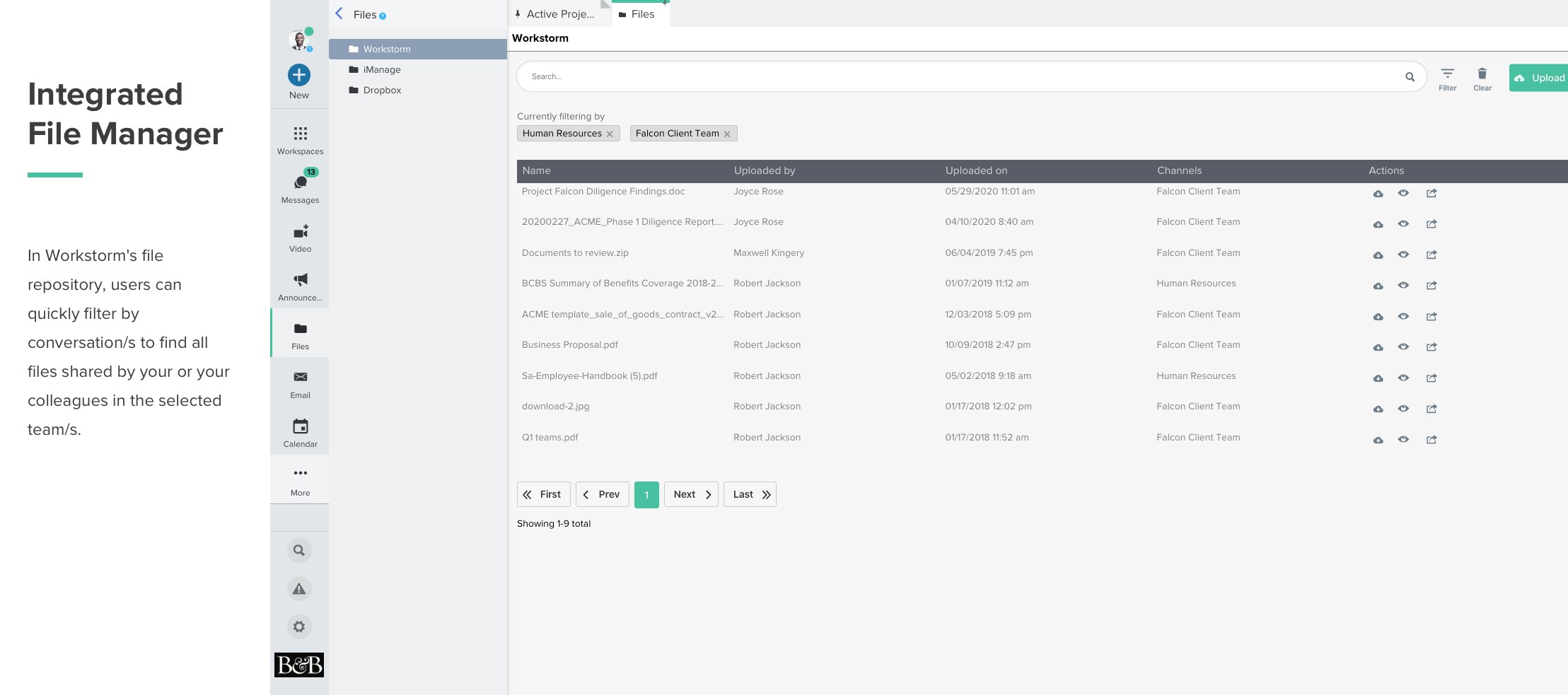Open Documents to review.zip file name
1568x695 pixels.
point(575,253)
